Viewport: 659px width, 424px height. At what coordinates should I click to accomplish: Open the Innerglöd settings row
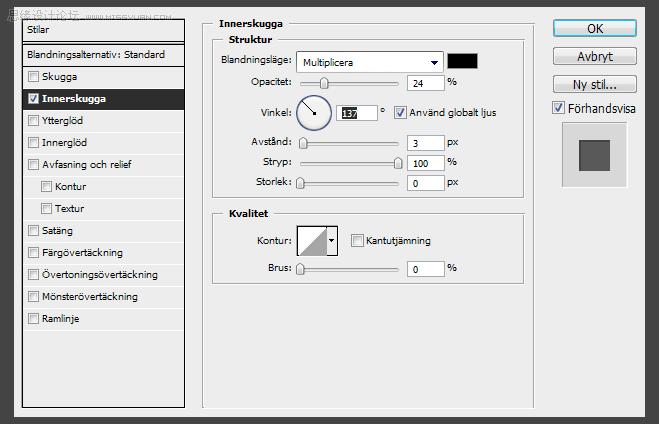[x=103, y=142]
